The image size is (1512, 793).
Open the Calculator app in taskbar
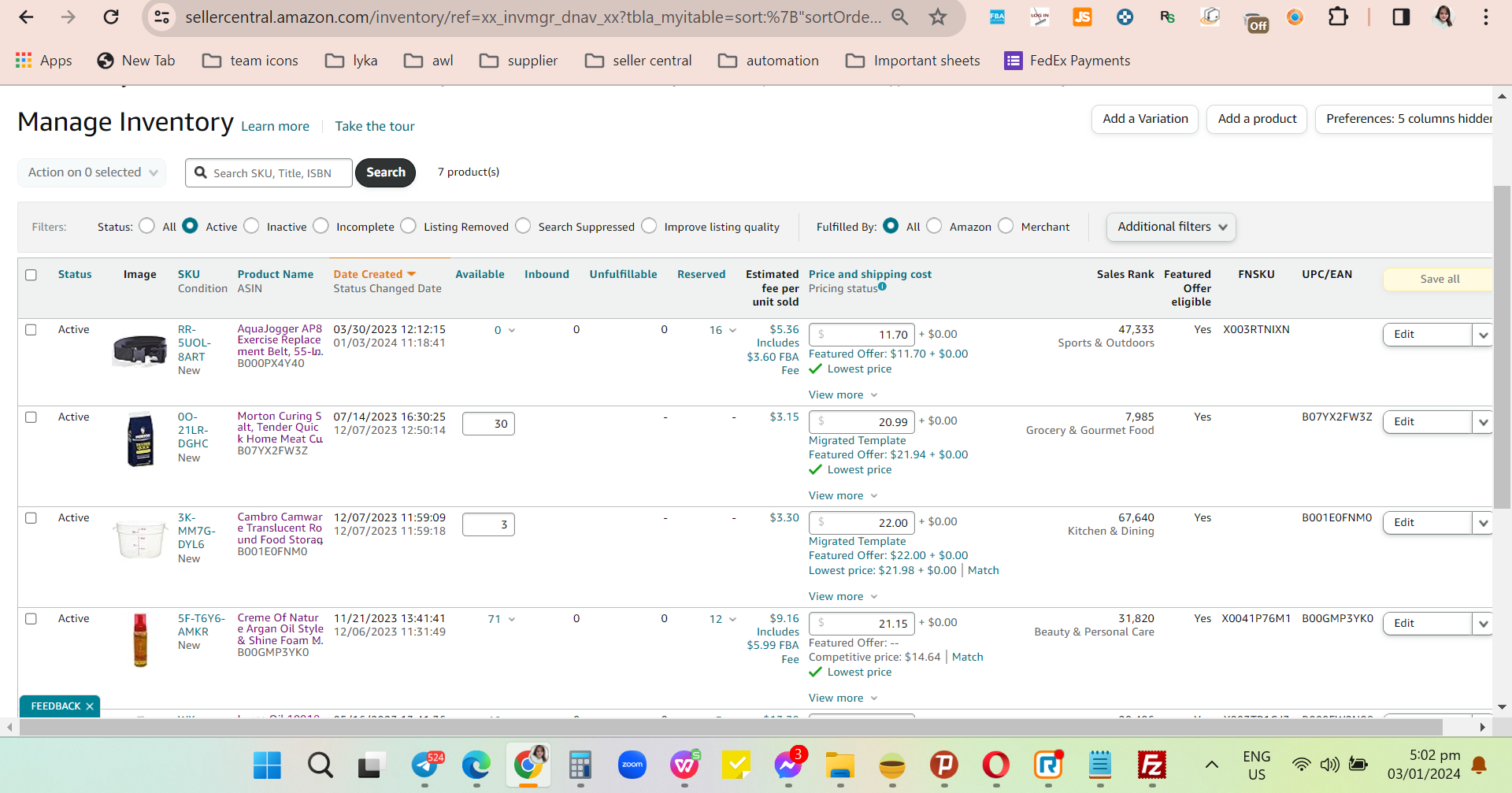pos(580,765)
